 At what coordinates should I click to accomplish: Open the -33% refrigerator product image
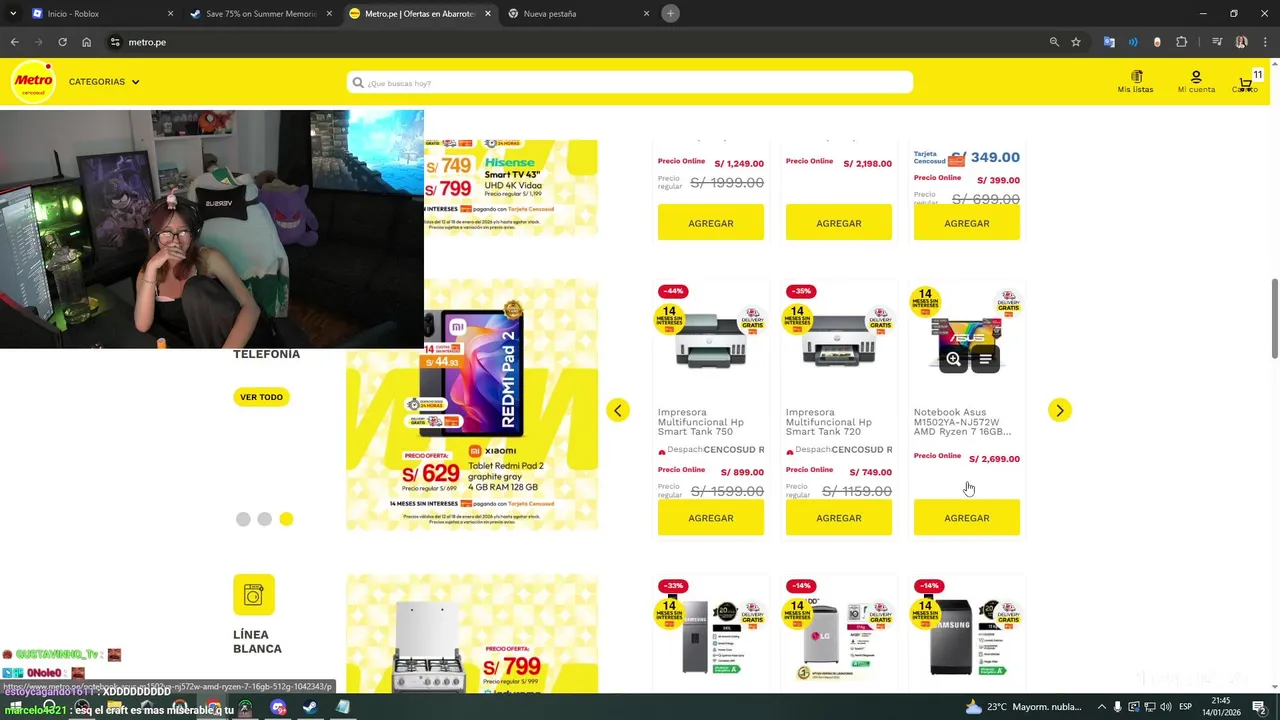pos(711,637)
